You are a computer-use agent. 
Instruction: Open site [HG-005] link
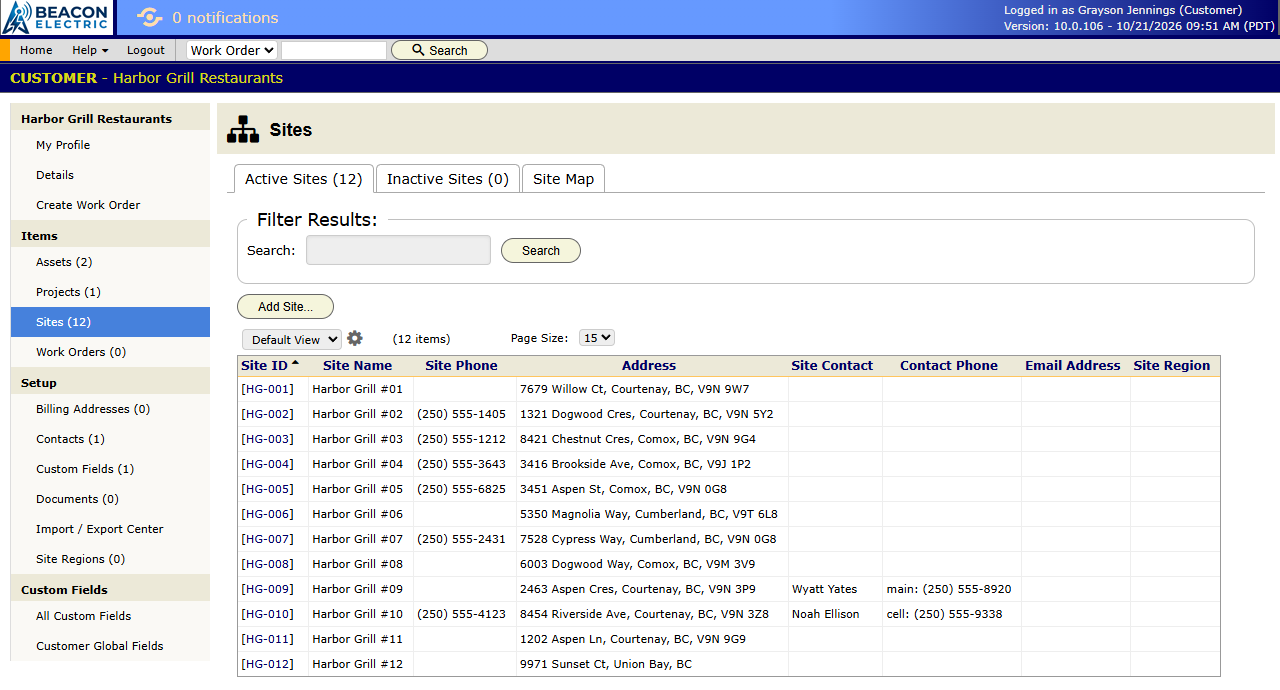click(267, 489)
